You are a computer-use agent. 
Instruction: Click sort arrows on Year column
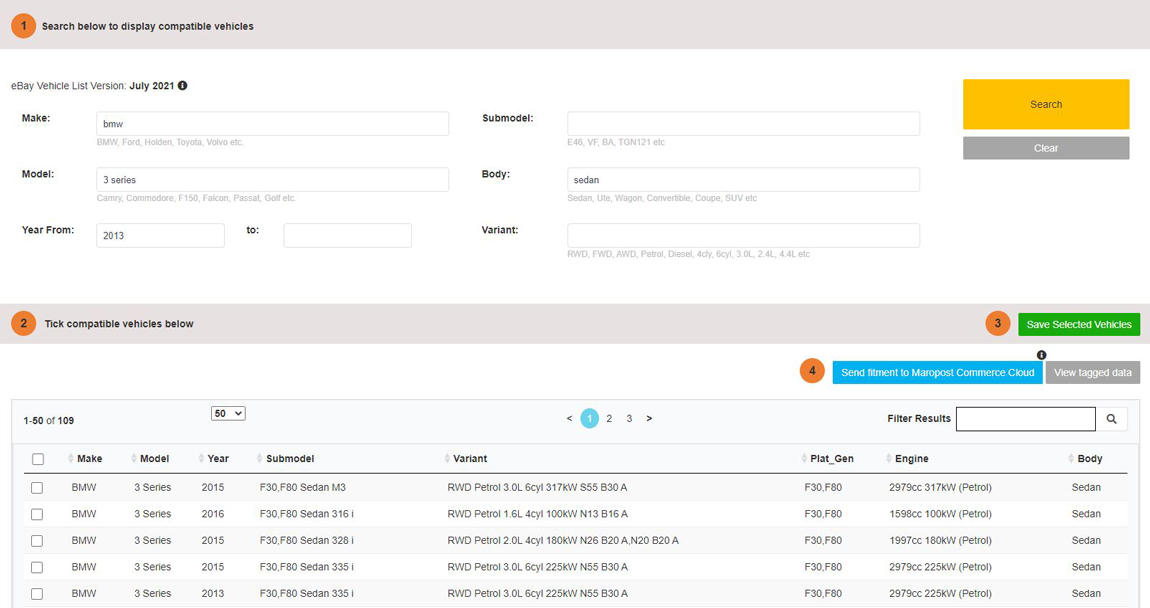(x=200, y=459)
